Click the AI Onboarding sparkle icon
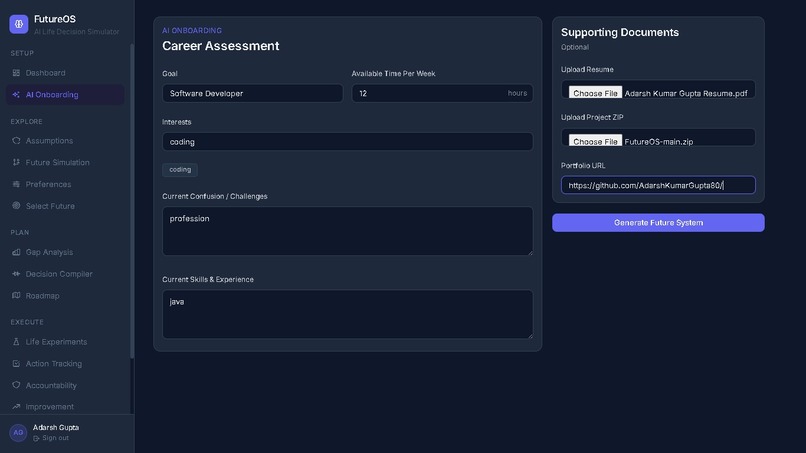The height and width of the screenshot is (453, 806). [x=16, y=95]
